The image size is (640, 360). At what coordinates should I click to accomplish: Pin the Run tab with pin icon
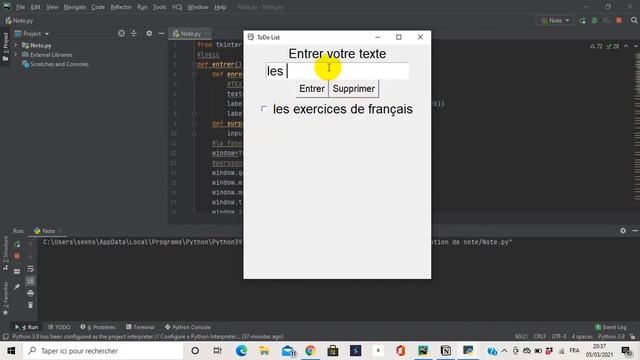coord(17,287)
